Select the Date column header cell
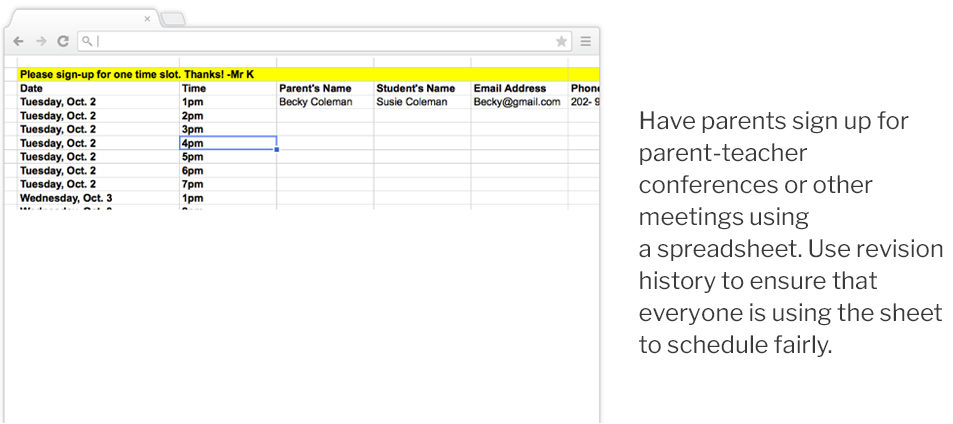Screen dimensions: 953x424 [98, 88]
